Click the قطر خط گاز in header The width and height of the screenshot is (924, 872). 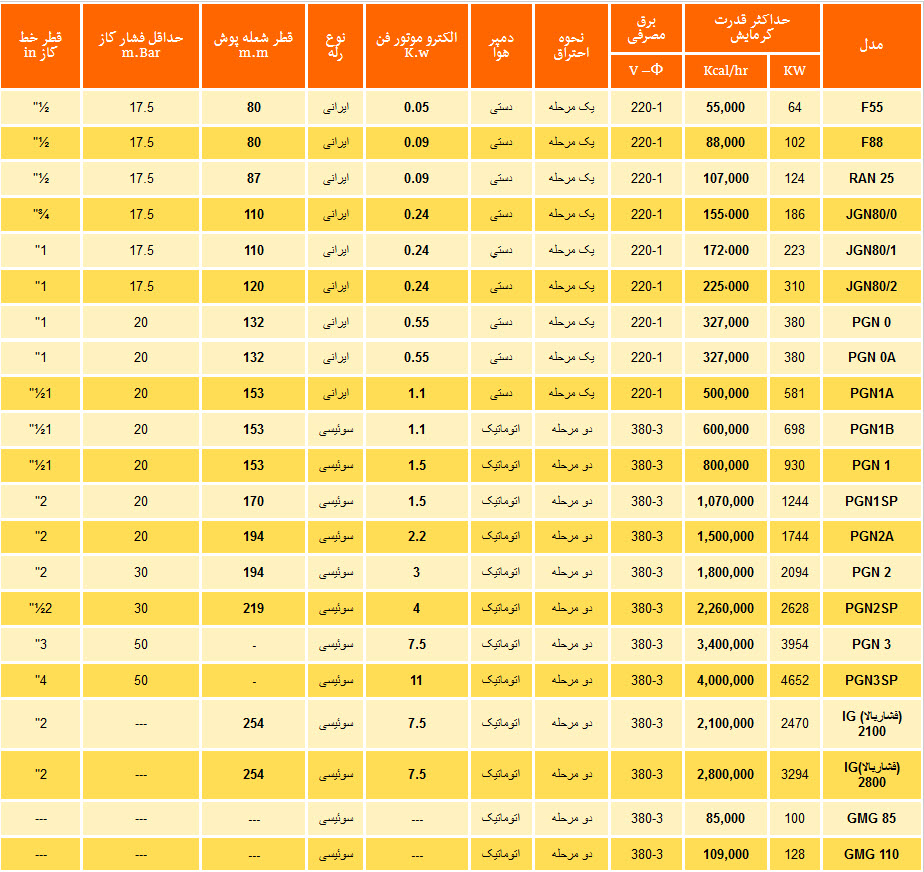pos(41,46)
